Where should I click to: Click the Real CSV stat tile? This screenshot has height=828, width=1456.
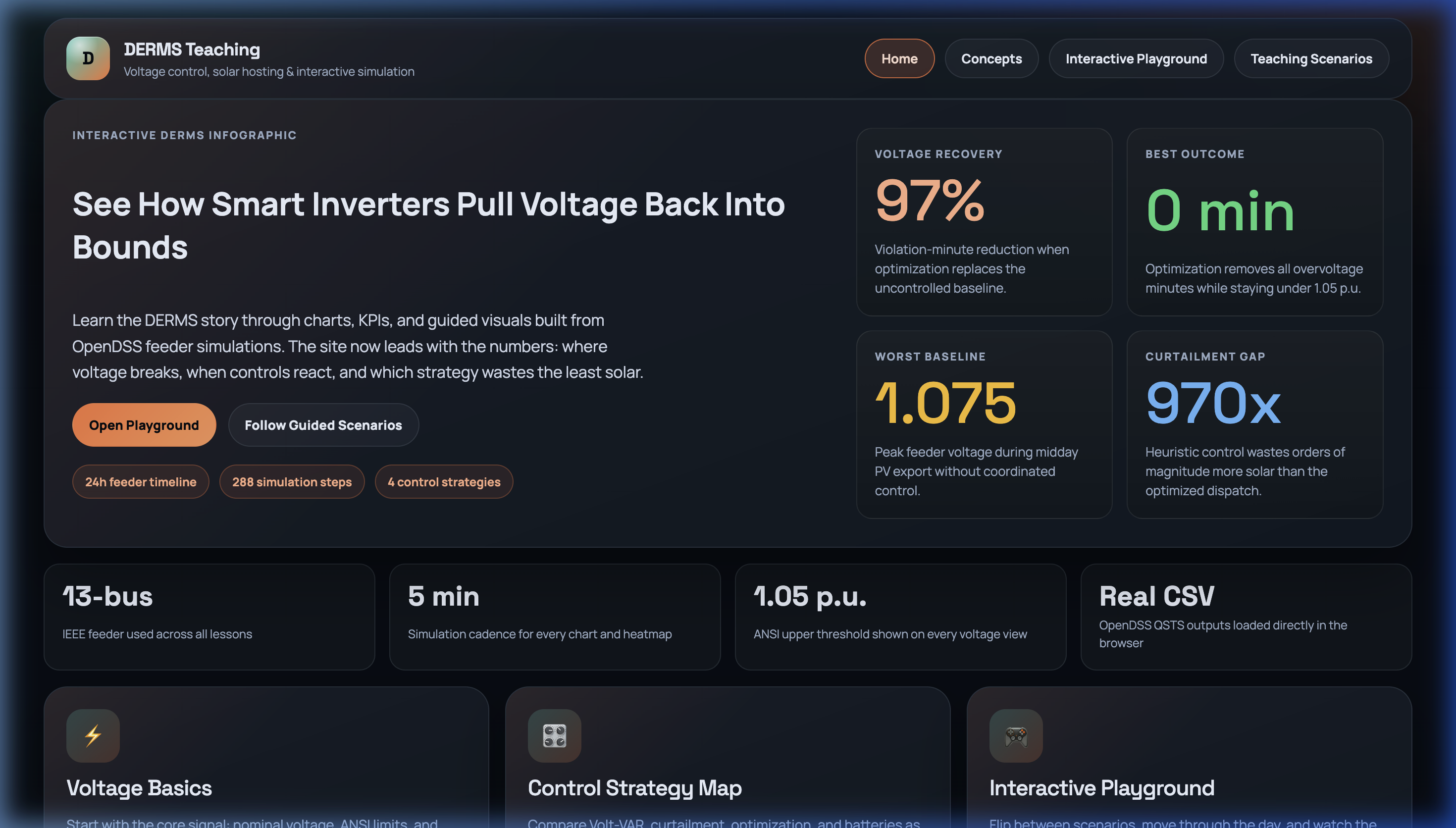1246,617
